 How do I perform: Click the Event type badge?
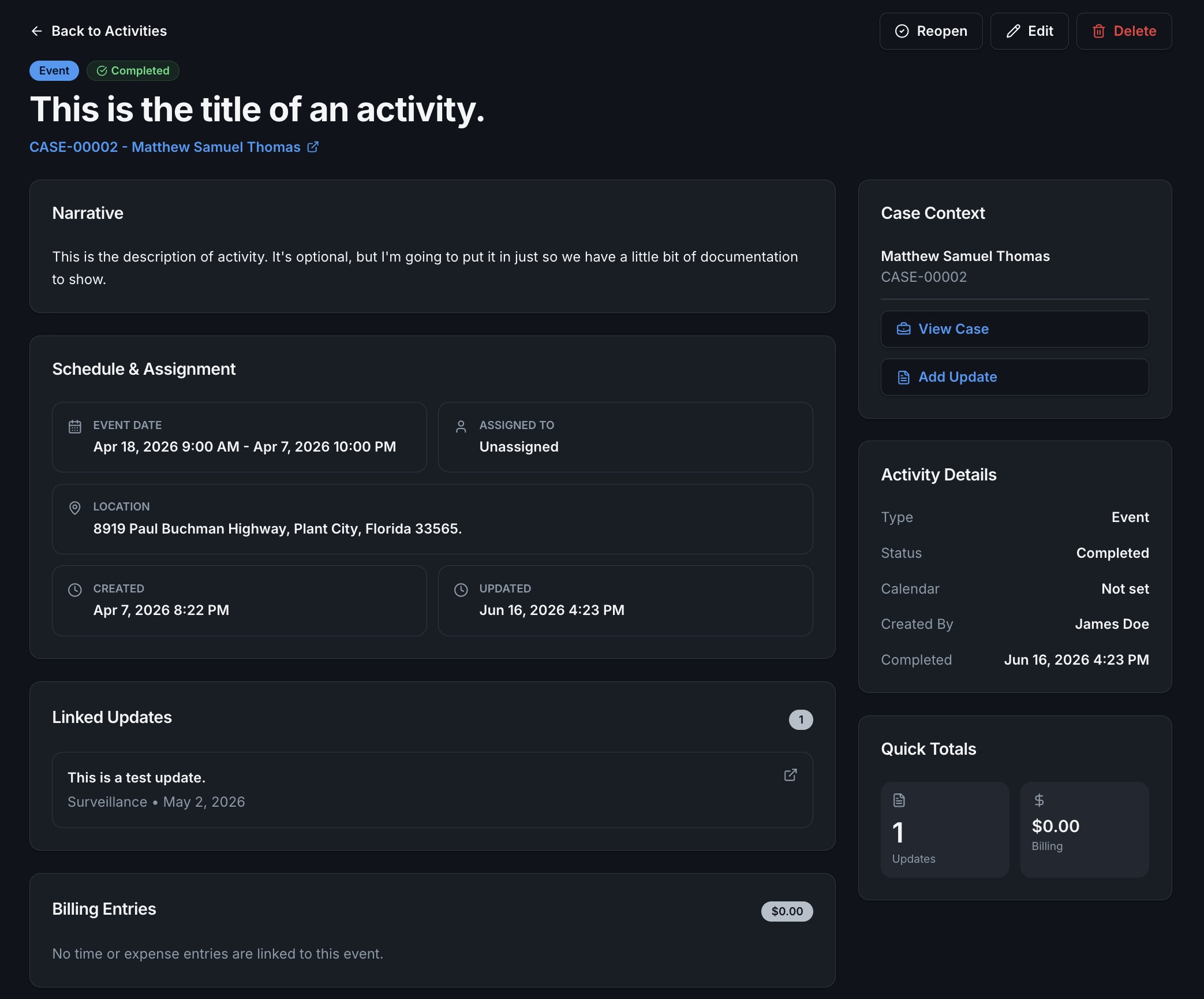pos(54,70)
